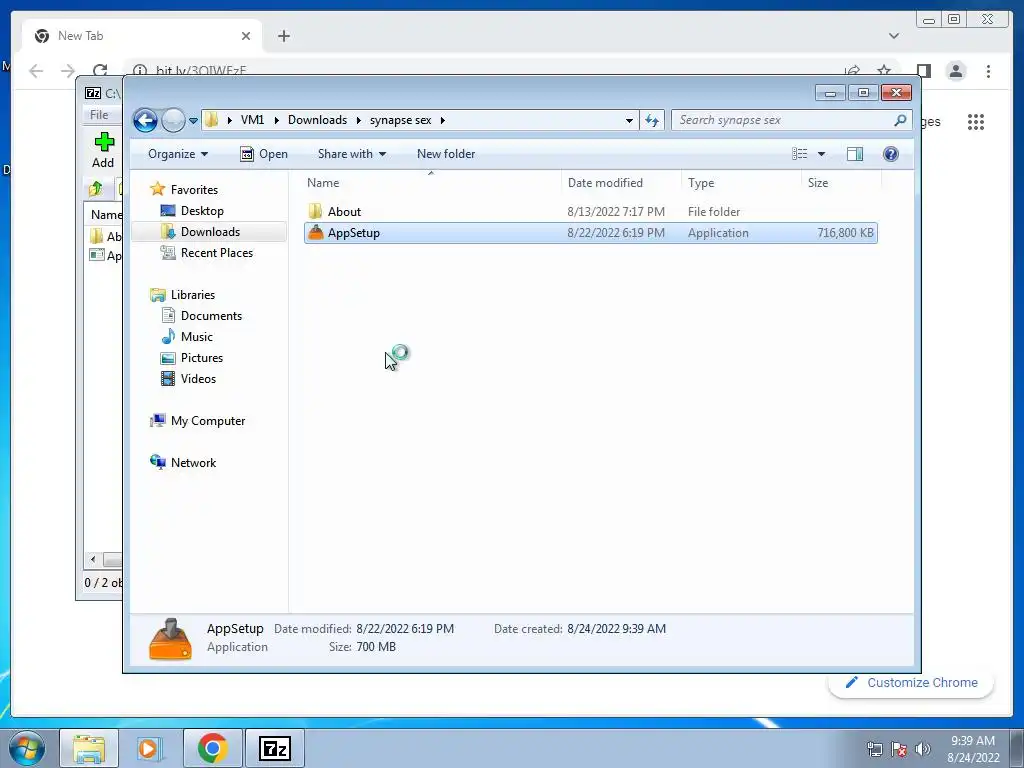Open the Organize menu

click(x=178, y=154)
